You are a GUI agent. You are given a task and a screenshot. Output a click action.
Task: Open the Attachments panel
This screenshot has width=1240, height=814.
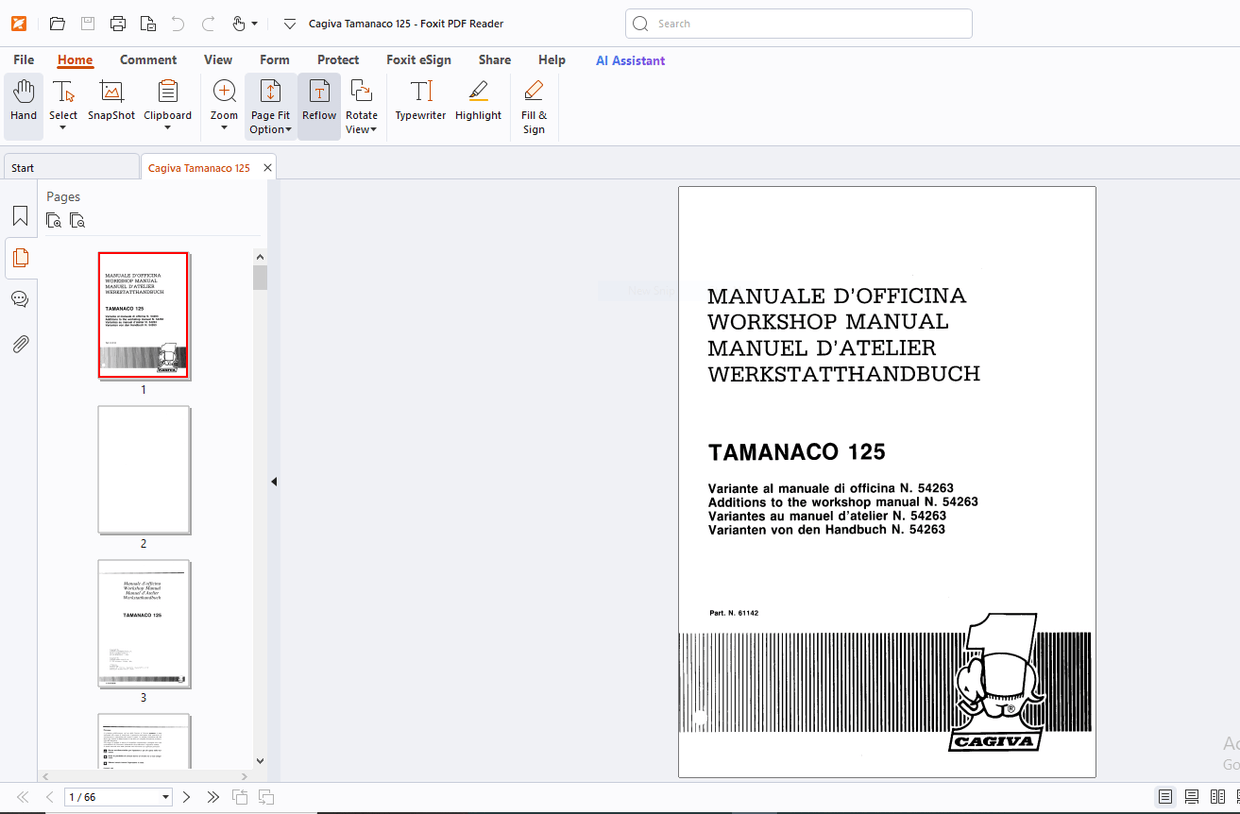20,343
